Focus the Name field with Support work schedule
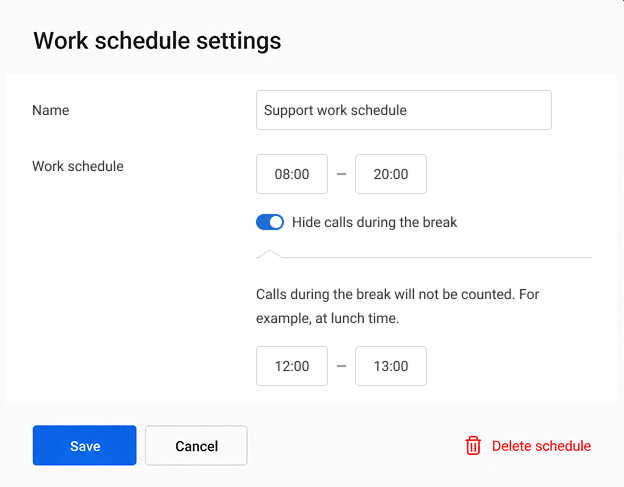Viewport: 624px width, 487px height. click(404, 110)
